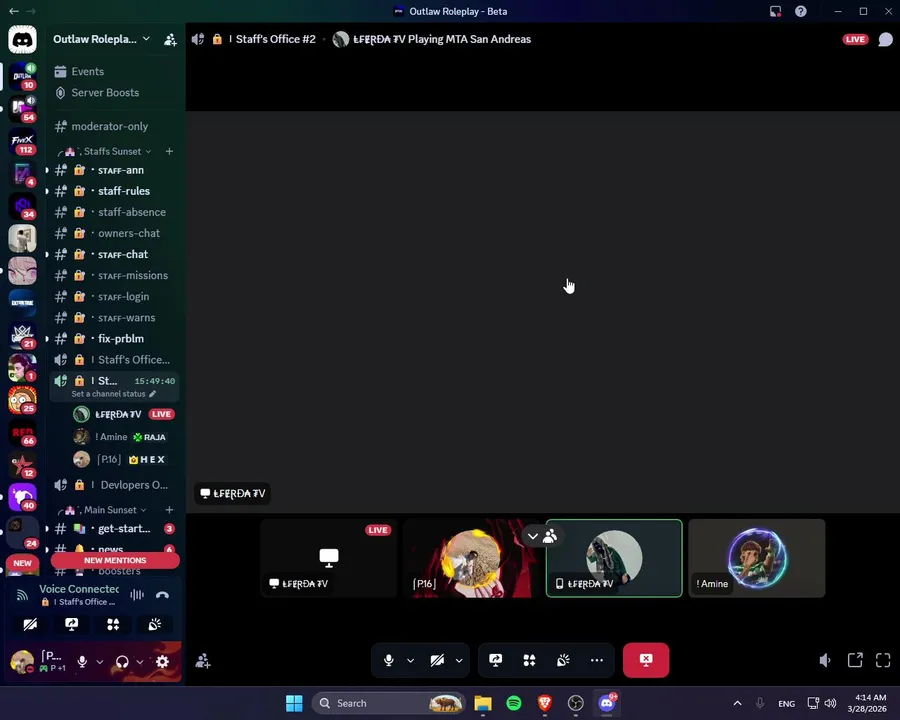
Task: Open activities icon in voice panel
Action: (113, 625)
